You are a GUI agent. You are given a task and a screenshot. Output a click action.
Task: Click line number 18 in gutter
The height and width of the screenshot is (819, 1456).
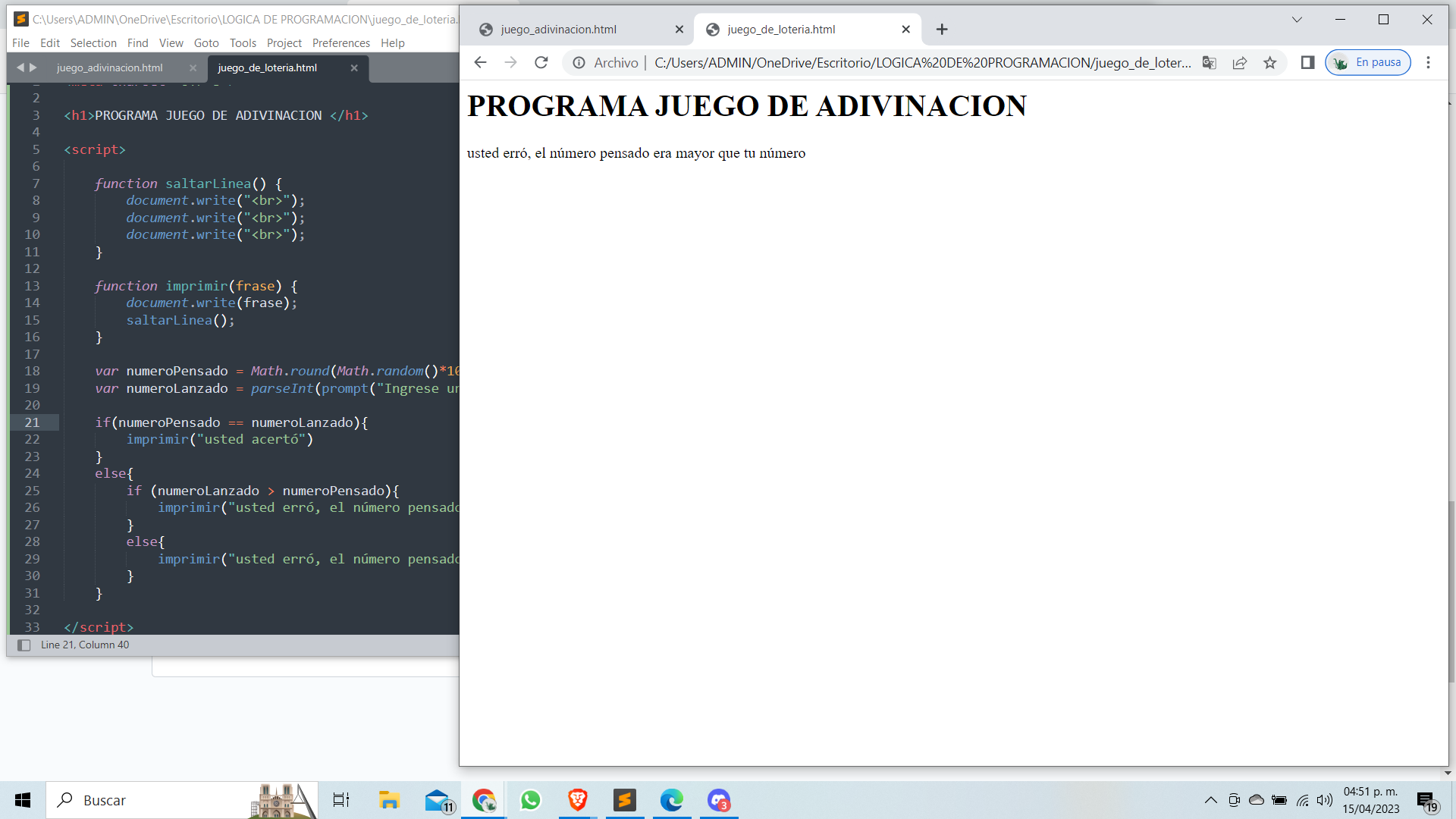pos(32,371)
